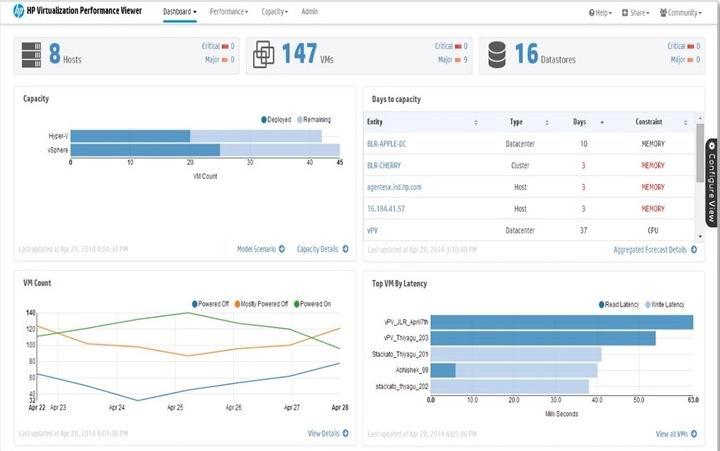This screenshot has width=720, height=451.
Task: Open the agentesx.ind.hp.com host link
Action: (394, 187)
